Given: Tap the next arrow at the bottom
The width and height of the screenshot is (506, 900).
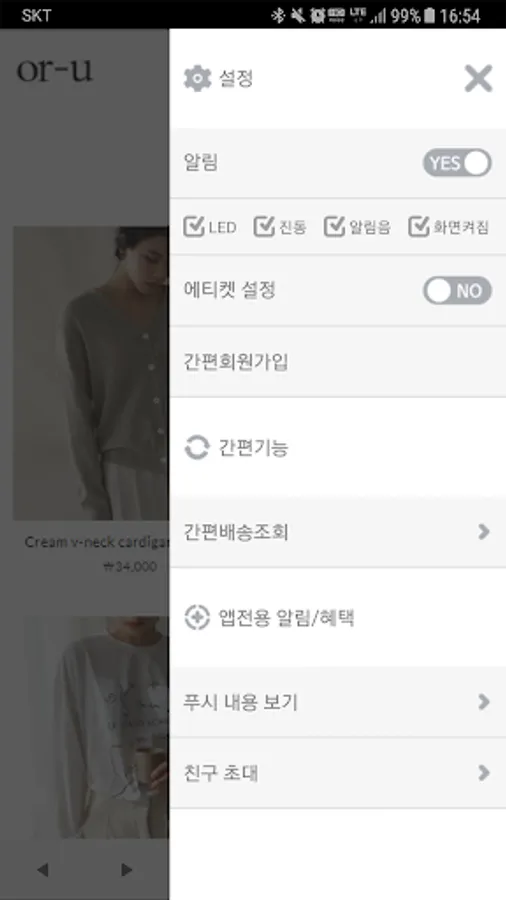Looking at the screenshot, I should coord(127,870).
